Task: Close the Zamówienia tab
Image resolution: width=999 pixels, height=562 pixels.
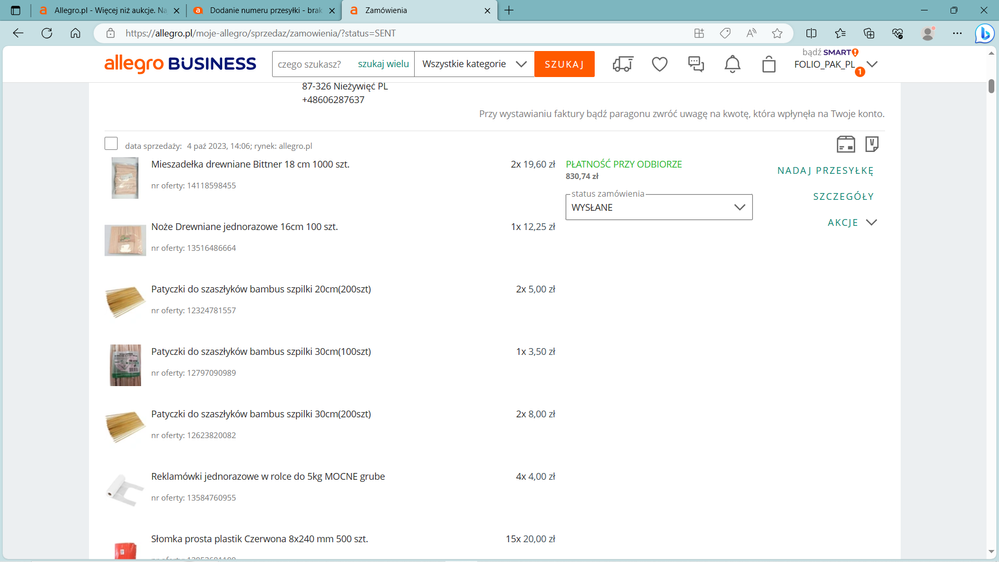Action: [x=487, y=11]
